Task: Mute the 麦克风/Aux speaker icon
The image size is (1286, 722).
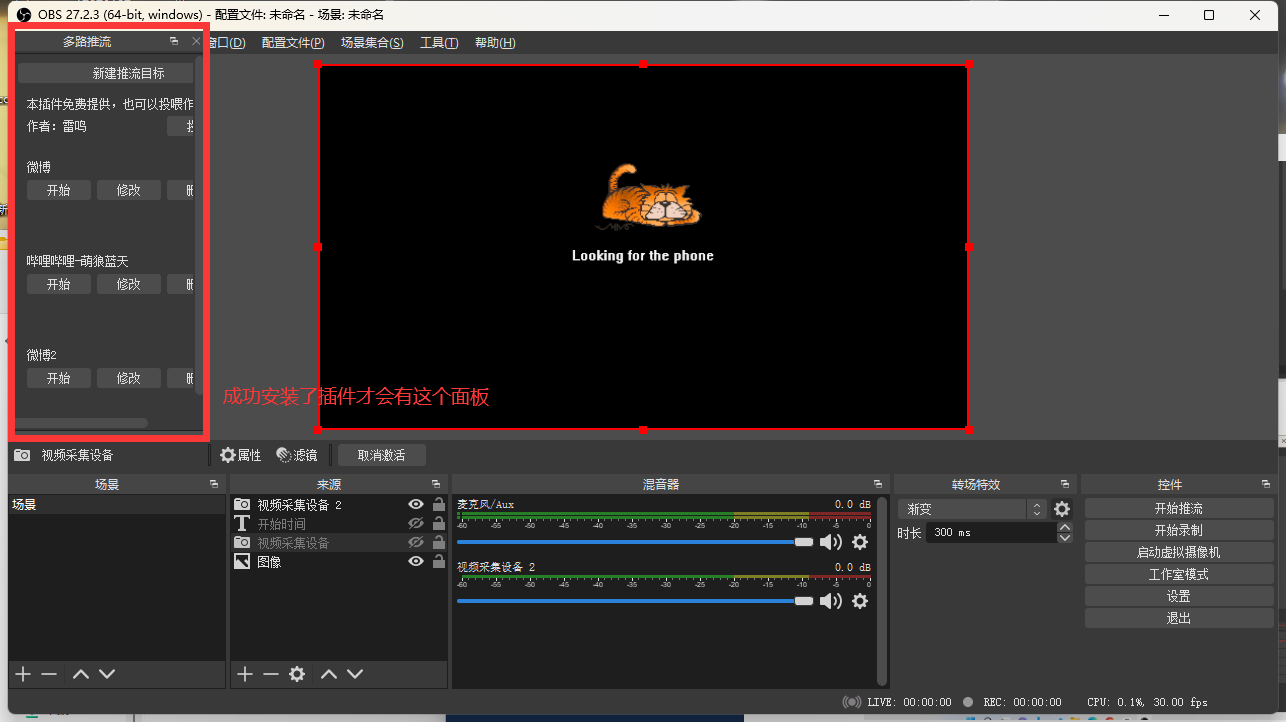Action: pos(831,542)
